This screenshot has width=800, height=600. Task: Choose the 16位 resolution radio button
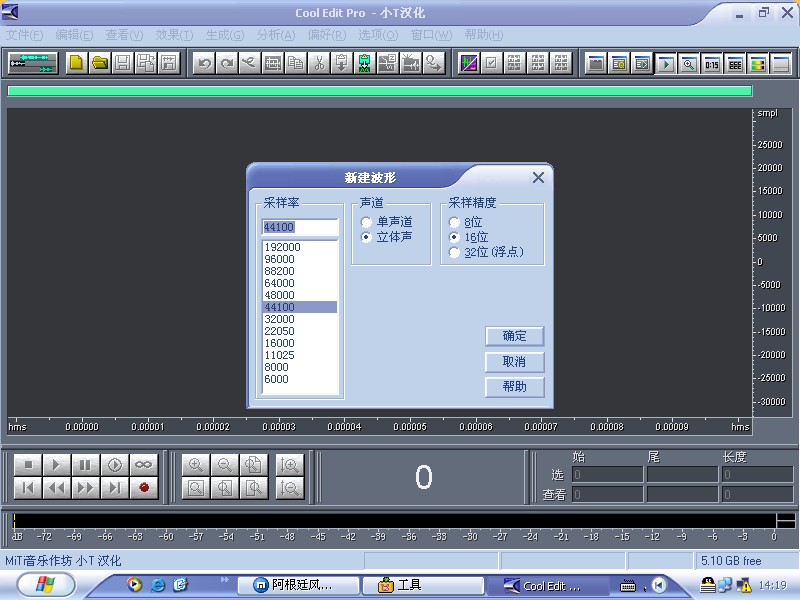tap(454, 237)
